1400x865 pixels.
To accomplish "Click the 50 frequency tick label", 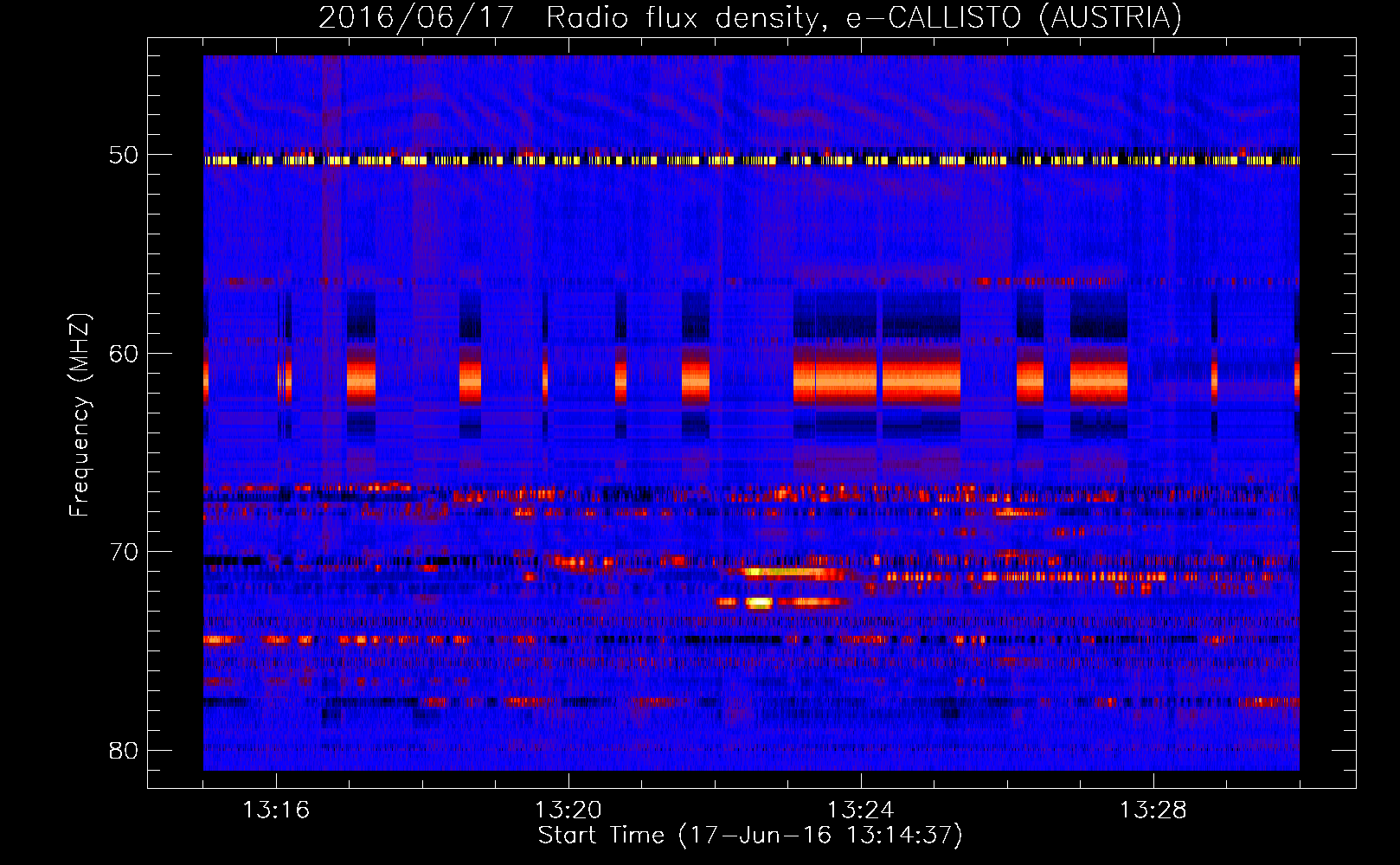I will tap(124, 156).
